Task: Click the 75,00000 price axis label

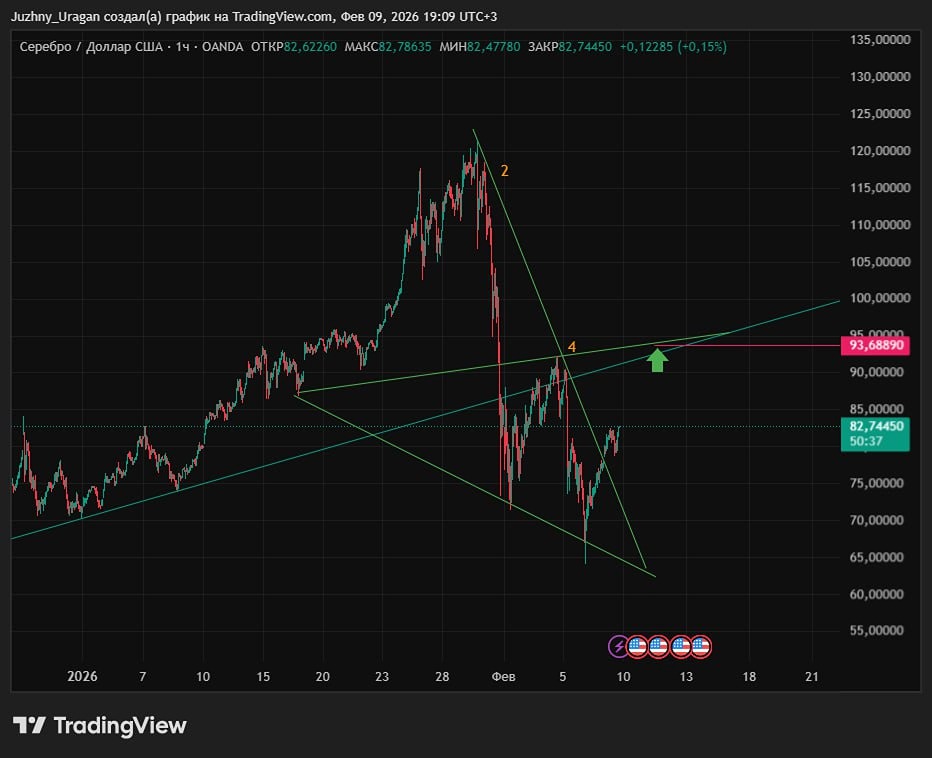Action: click(876, 483)
